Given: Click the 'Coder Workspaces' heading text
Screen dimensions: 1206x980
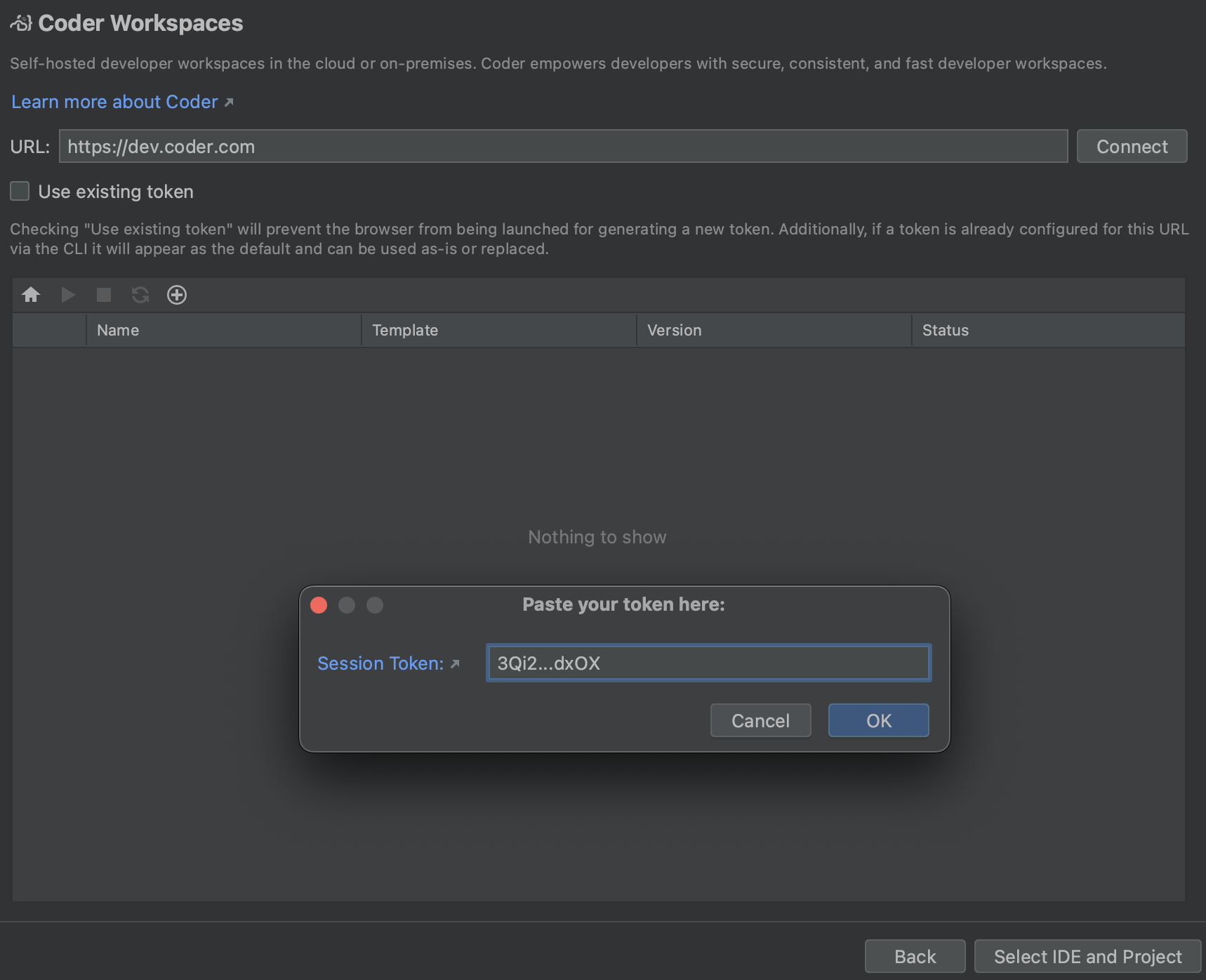Looking at the screenshot, I should (140, 23).
